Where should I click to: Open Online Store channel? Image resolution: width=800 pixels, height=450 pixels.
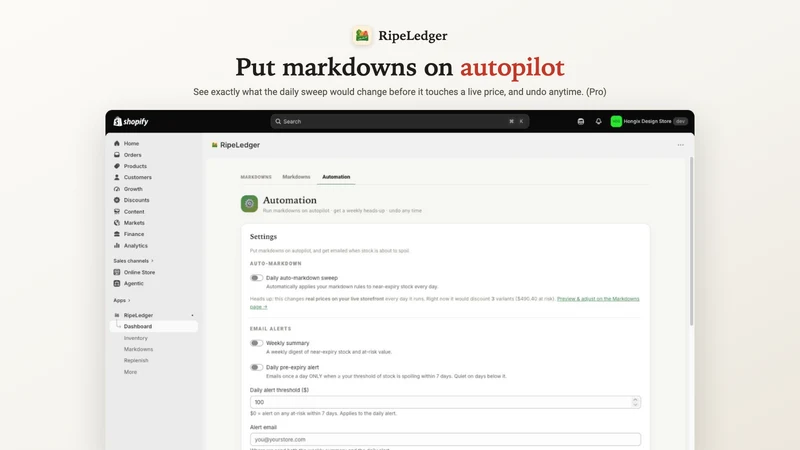pyautogui.click(x=139, y=272)
